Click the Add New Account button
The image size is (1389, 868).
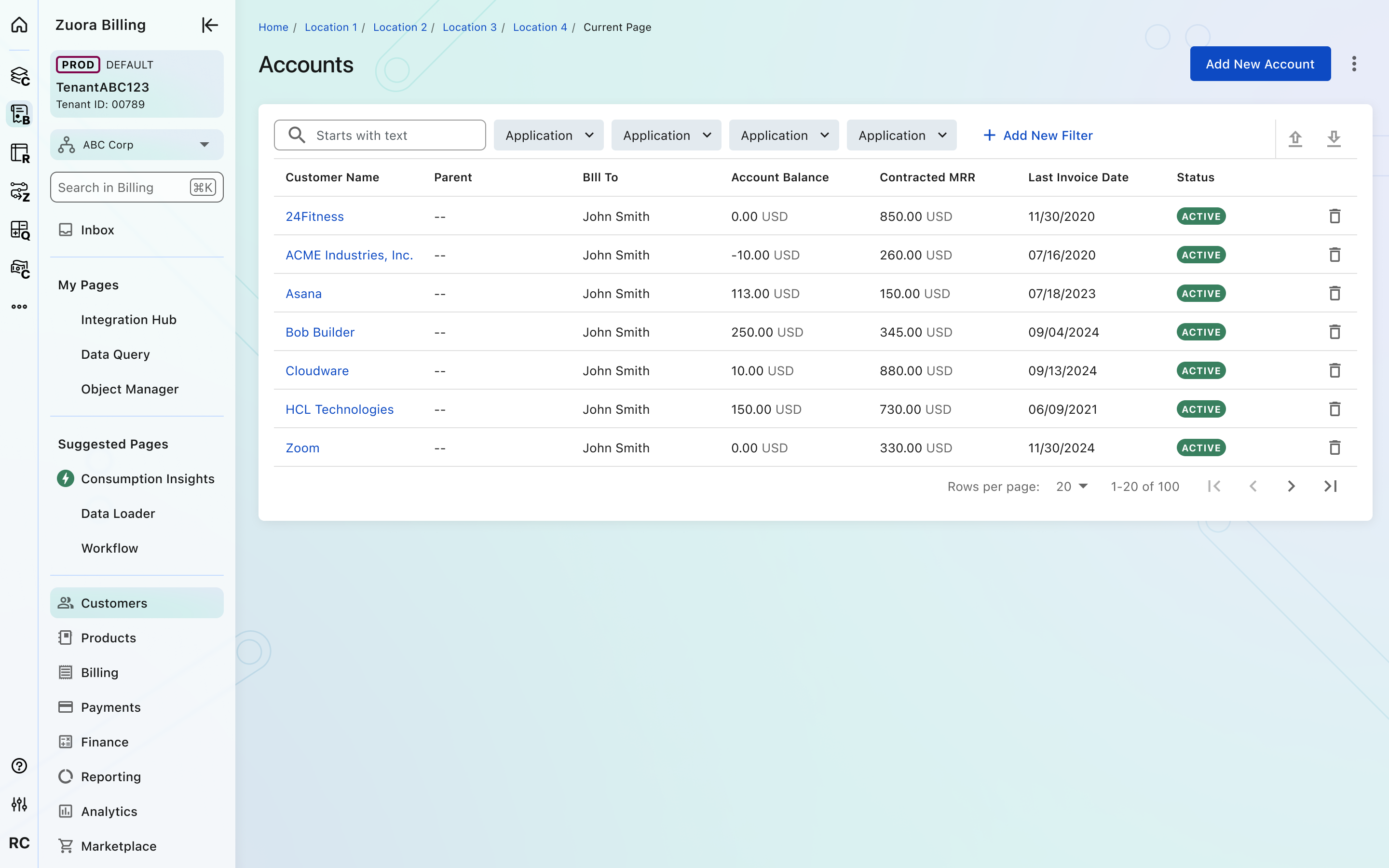pyautogui.click(x=1259, y=64)
